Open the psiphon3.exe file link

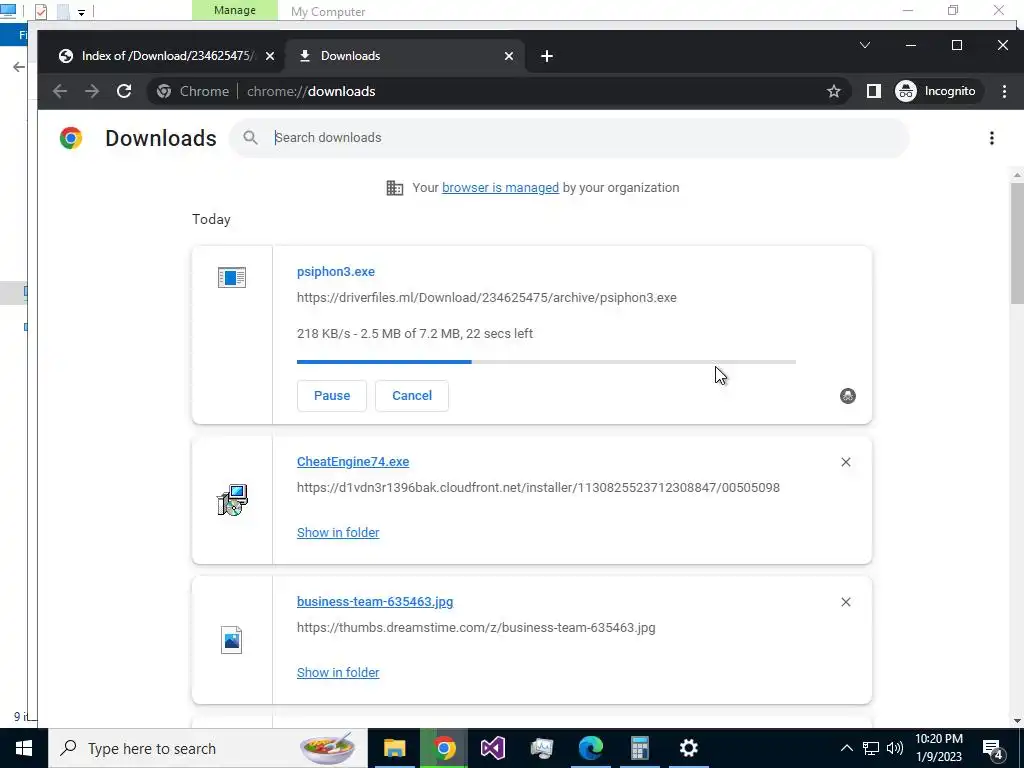pyautogui.click(x=336, y=272)
